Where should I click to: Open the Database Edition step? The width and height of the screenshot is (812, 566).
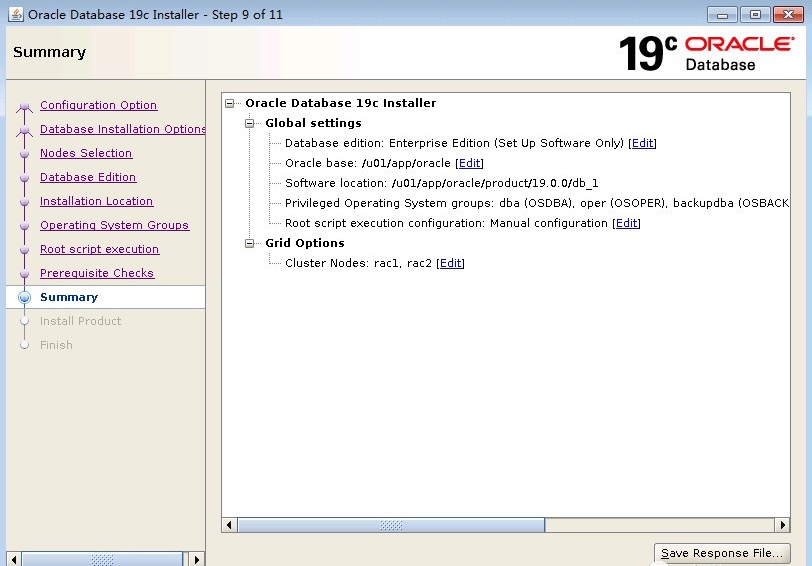(x=88, y=177)
